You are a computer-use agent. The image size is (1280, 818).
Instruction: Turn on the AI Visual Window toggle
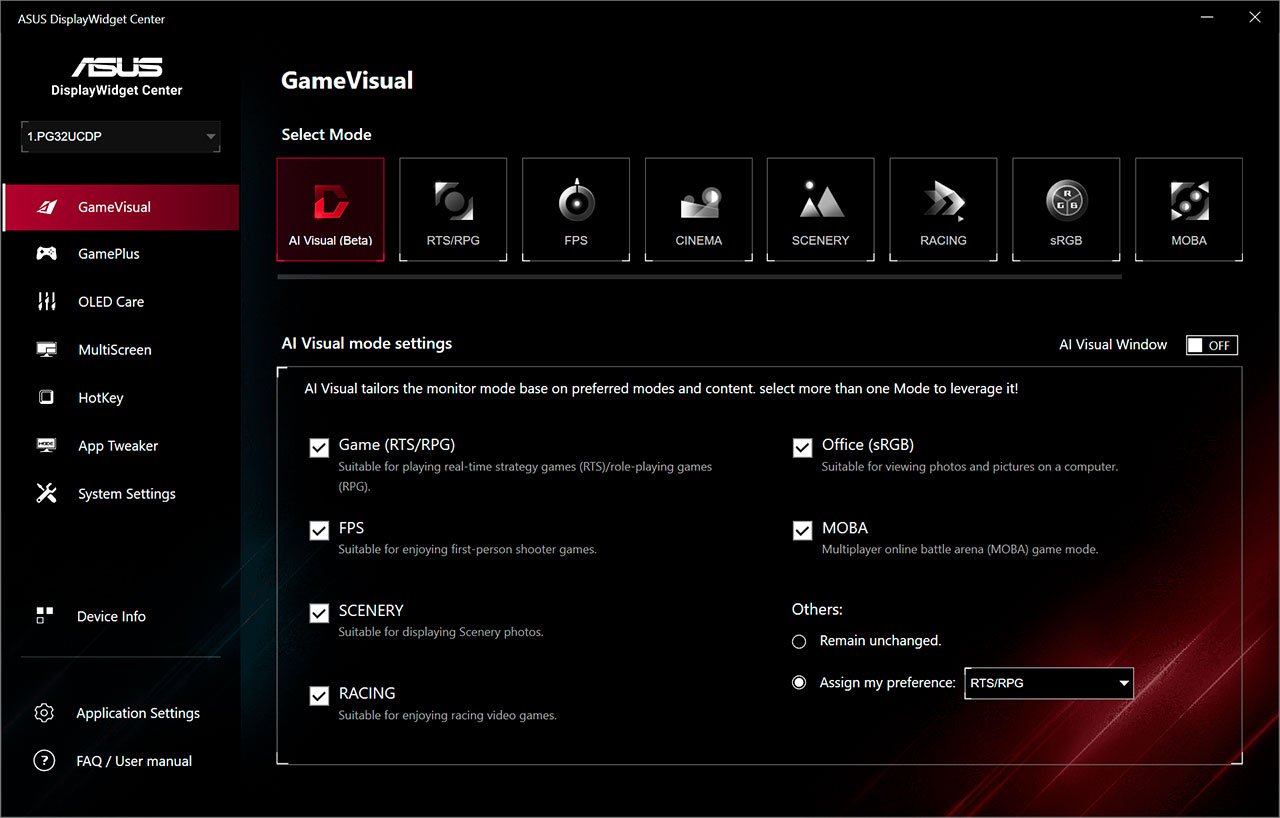click(1212, 345)
